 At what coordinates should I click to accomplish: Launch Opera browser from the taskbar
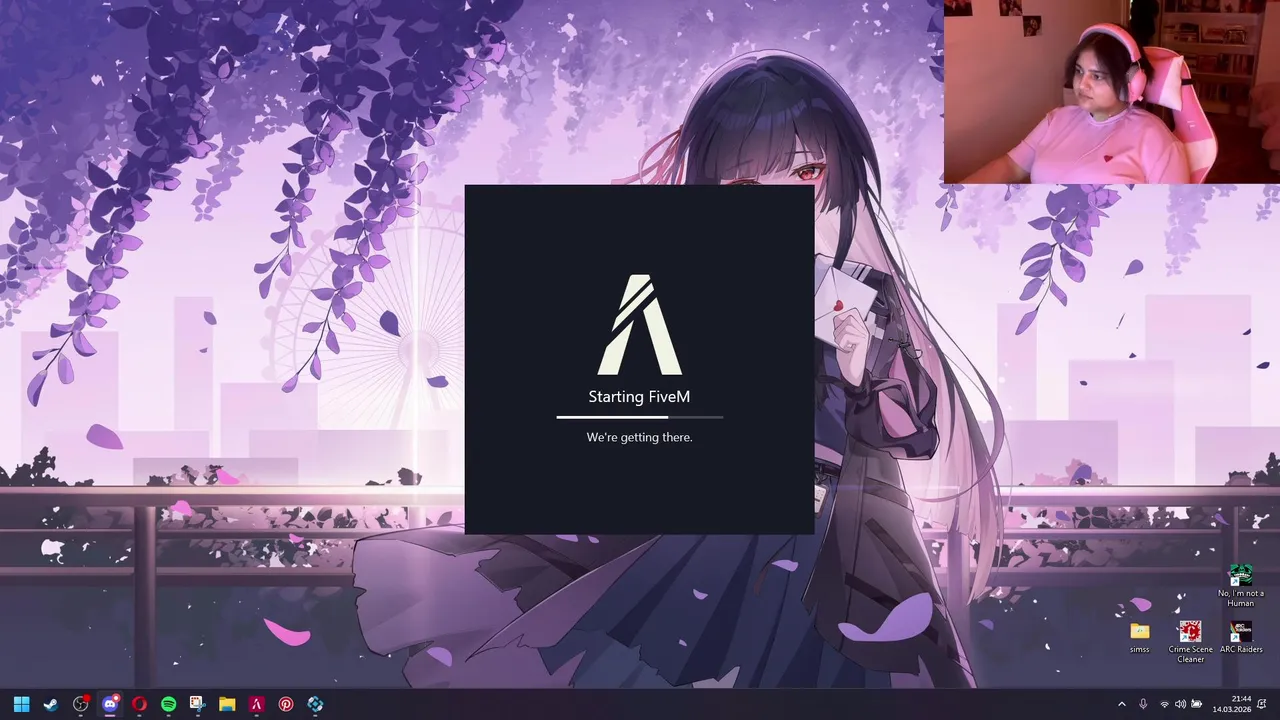click(x=139, y=704)
